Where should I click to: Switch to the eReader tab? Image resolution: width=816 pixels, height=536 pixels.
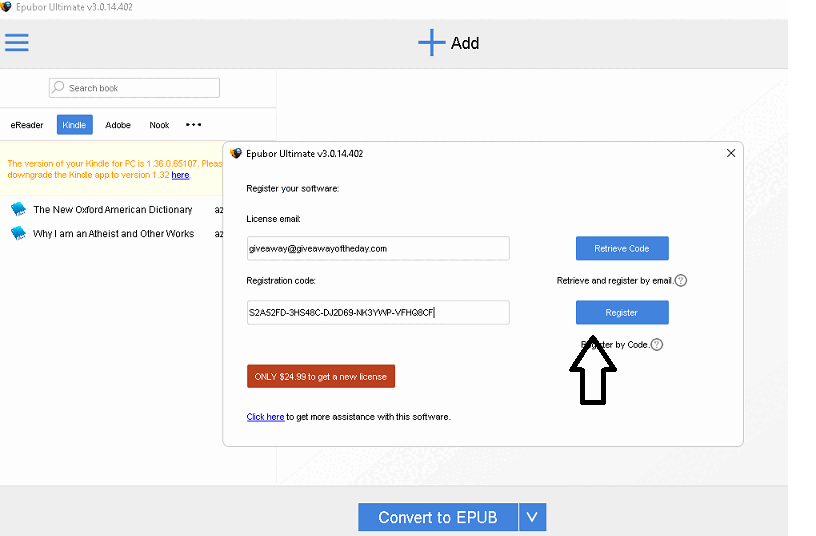[27, 125]
